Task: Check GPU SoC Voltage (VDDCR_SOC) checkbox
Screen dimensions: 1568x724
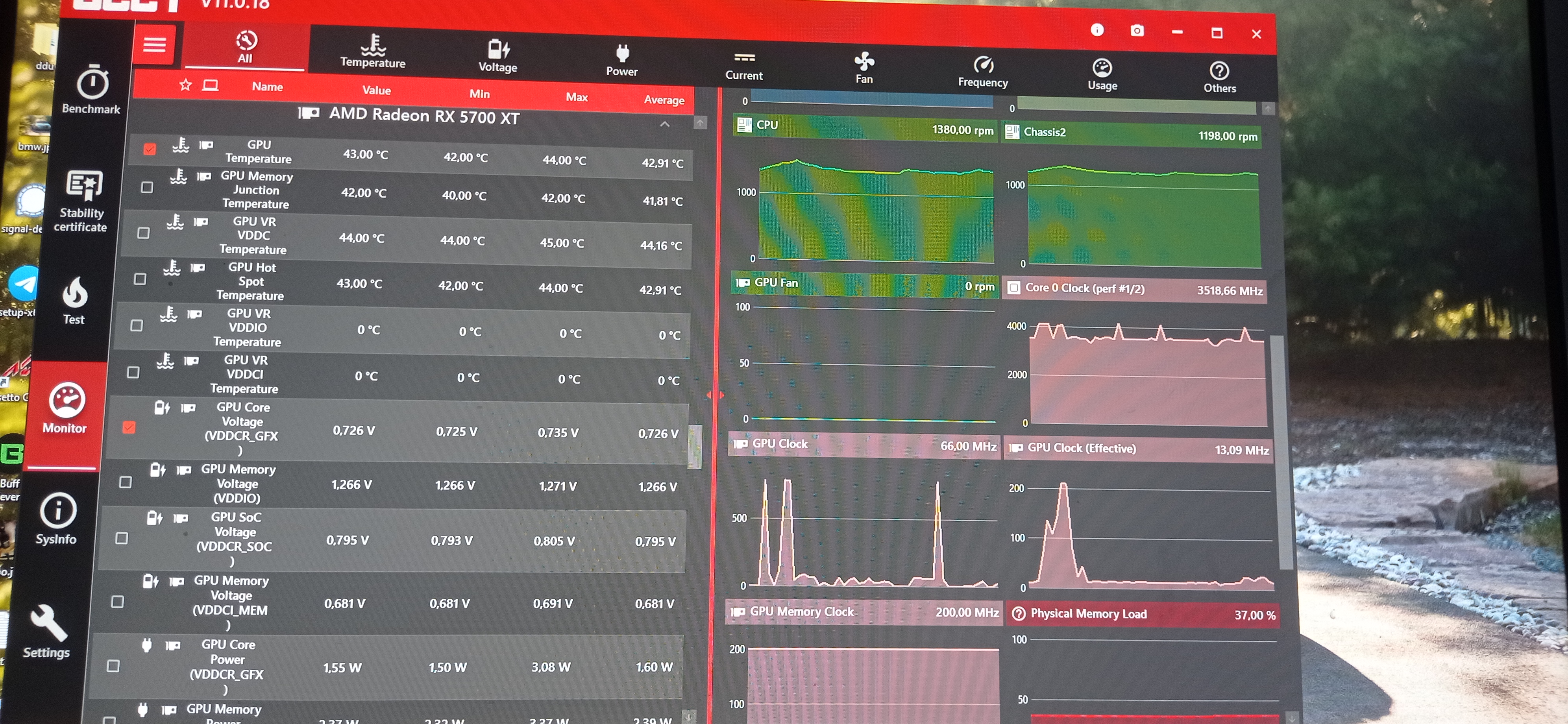Action: [122, 538]
